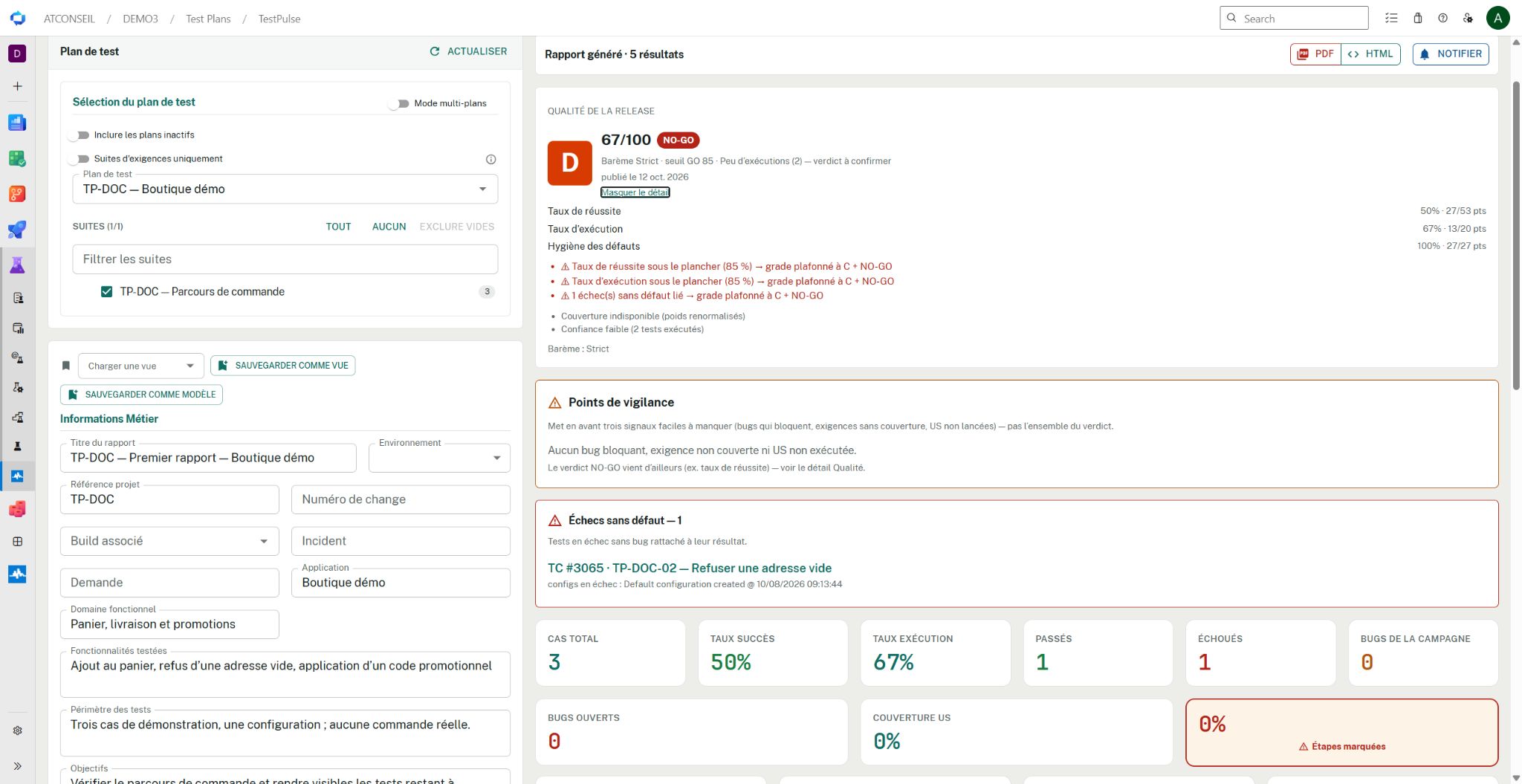Open the Boards hub in sidebar
This screenshot has width=1522, height=784.
pos(17,158)
